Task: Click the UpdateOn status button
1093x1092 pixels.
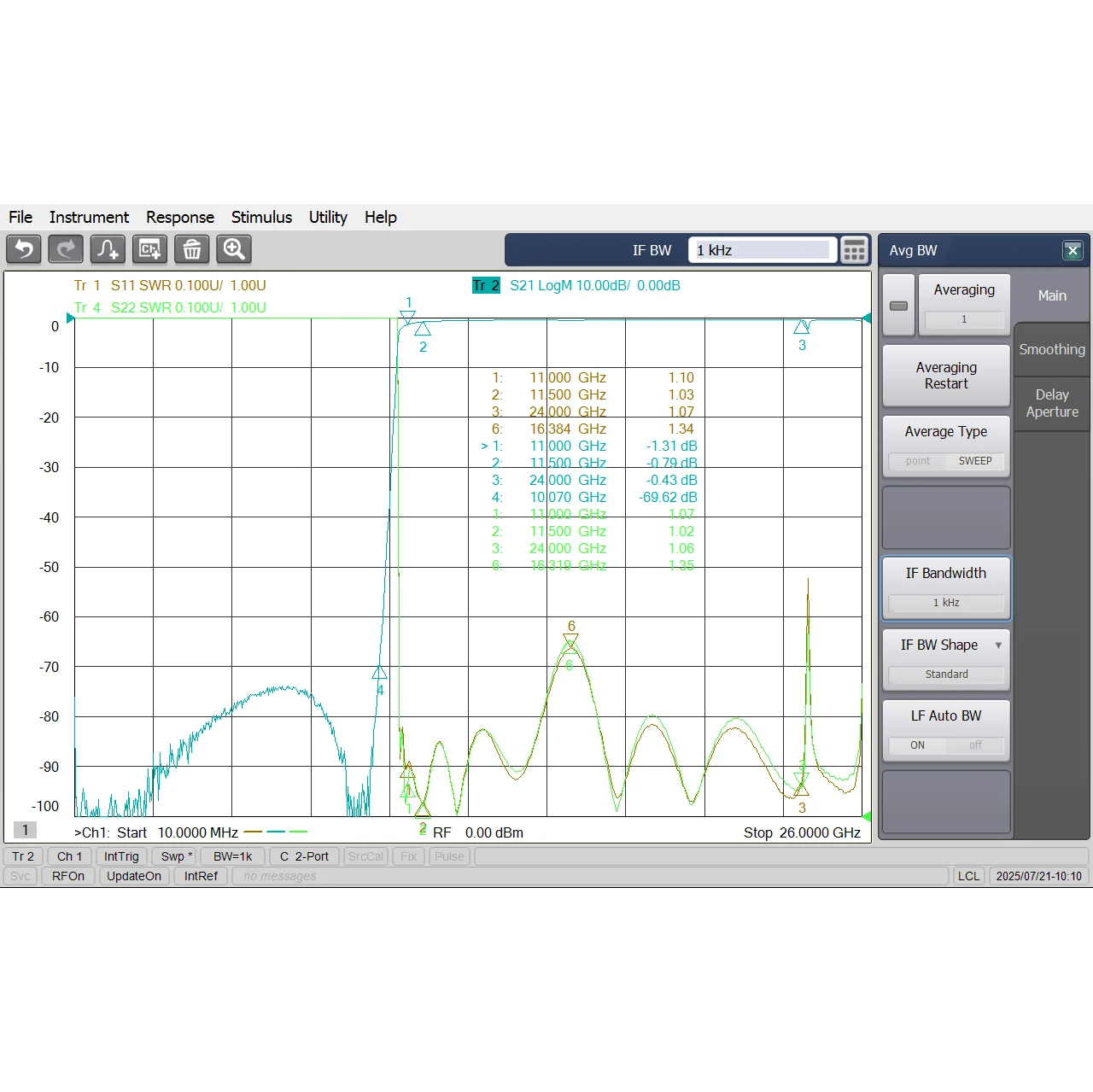Action: (x=134, y=876)
